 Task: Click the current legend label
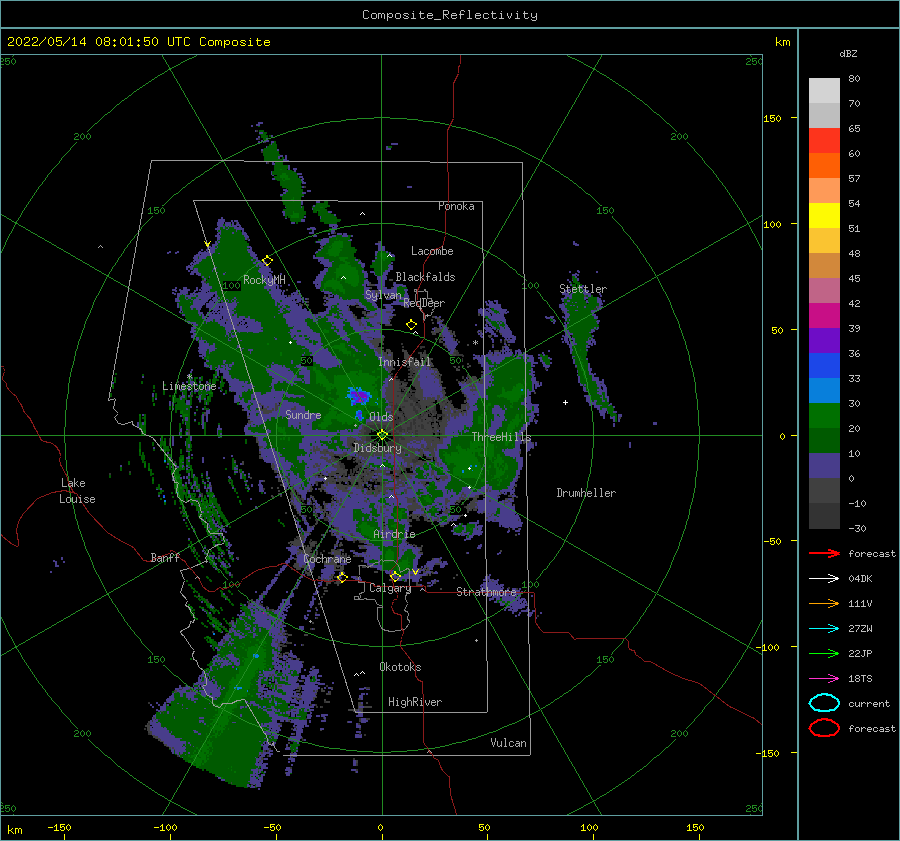(x=868, y=703)
